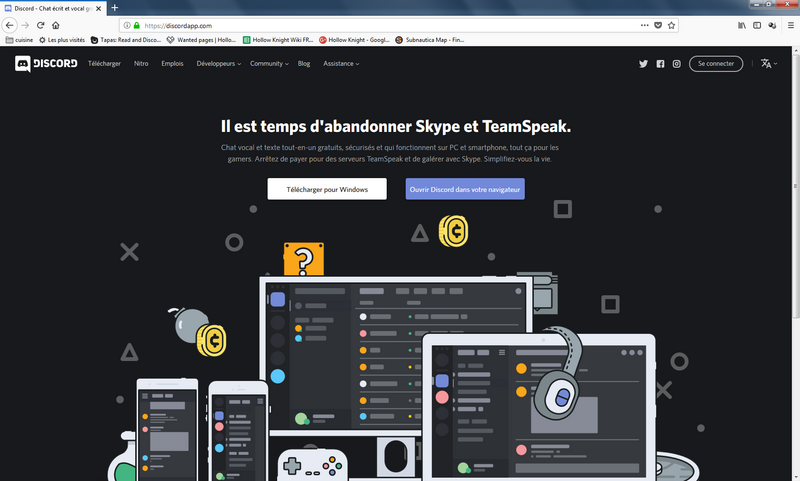The height and width of the screenshot is (481, 800).
Task: Click the Télécharger pour Windows button
Action: pyautogui.click(x=327, y=189)
